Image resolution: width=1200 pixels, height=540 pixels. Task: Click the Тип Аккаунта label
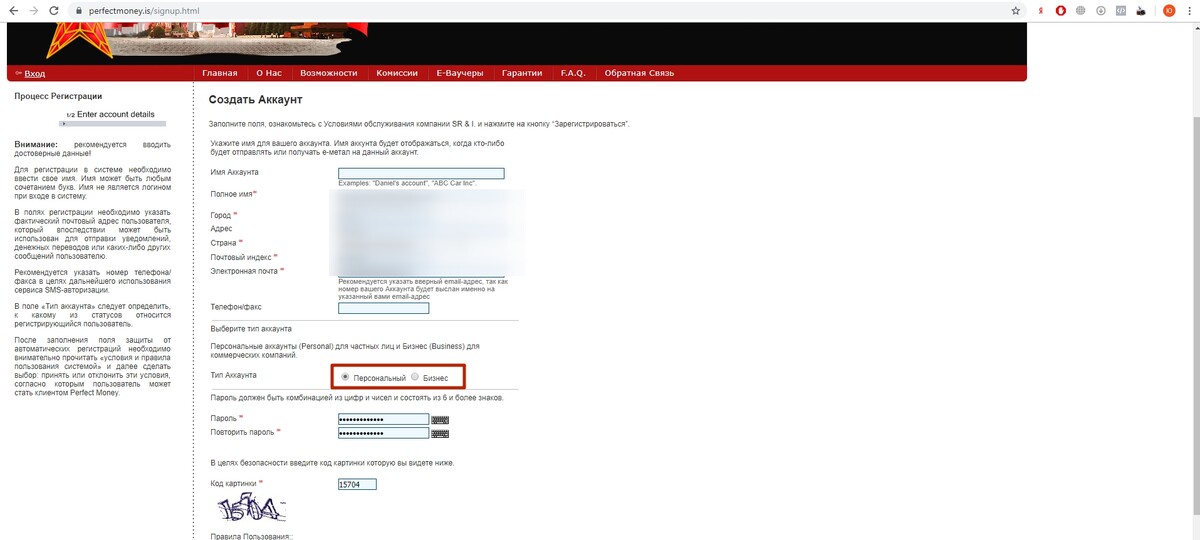[x=233, y=375]
